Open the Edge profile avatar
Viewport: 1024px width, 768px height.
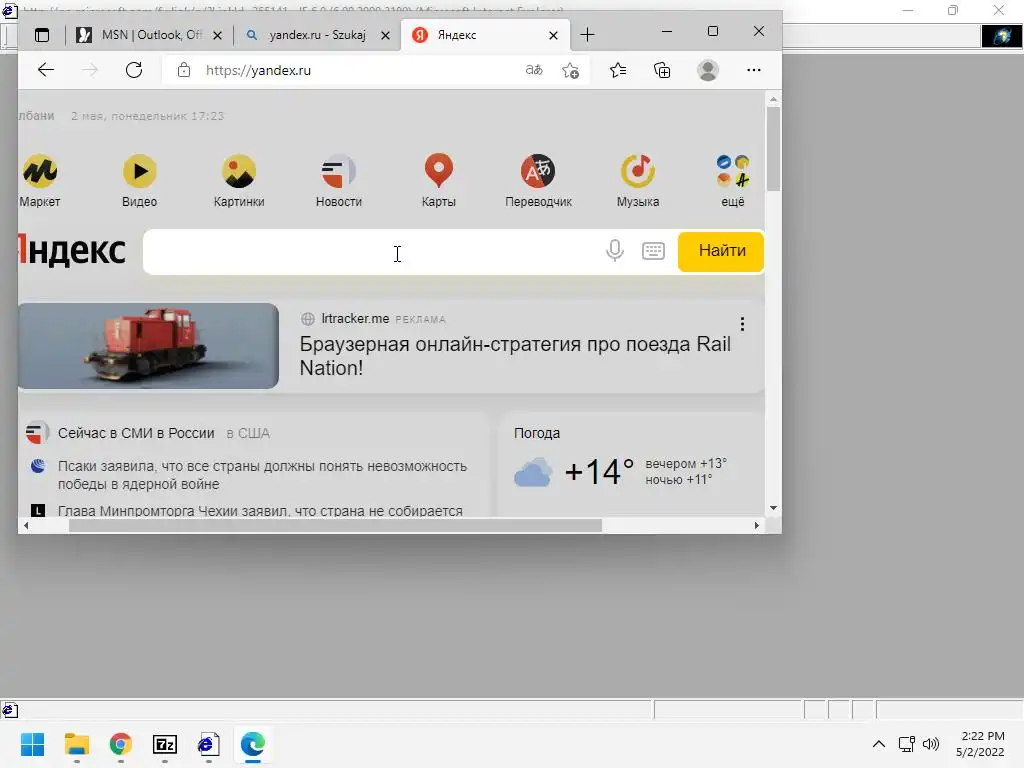708,70
